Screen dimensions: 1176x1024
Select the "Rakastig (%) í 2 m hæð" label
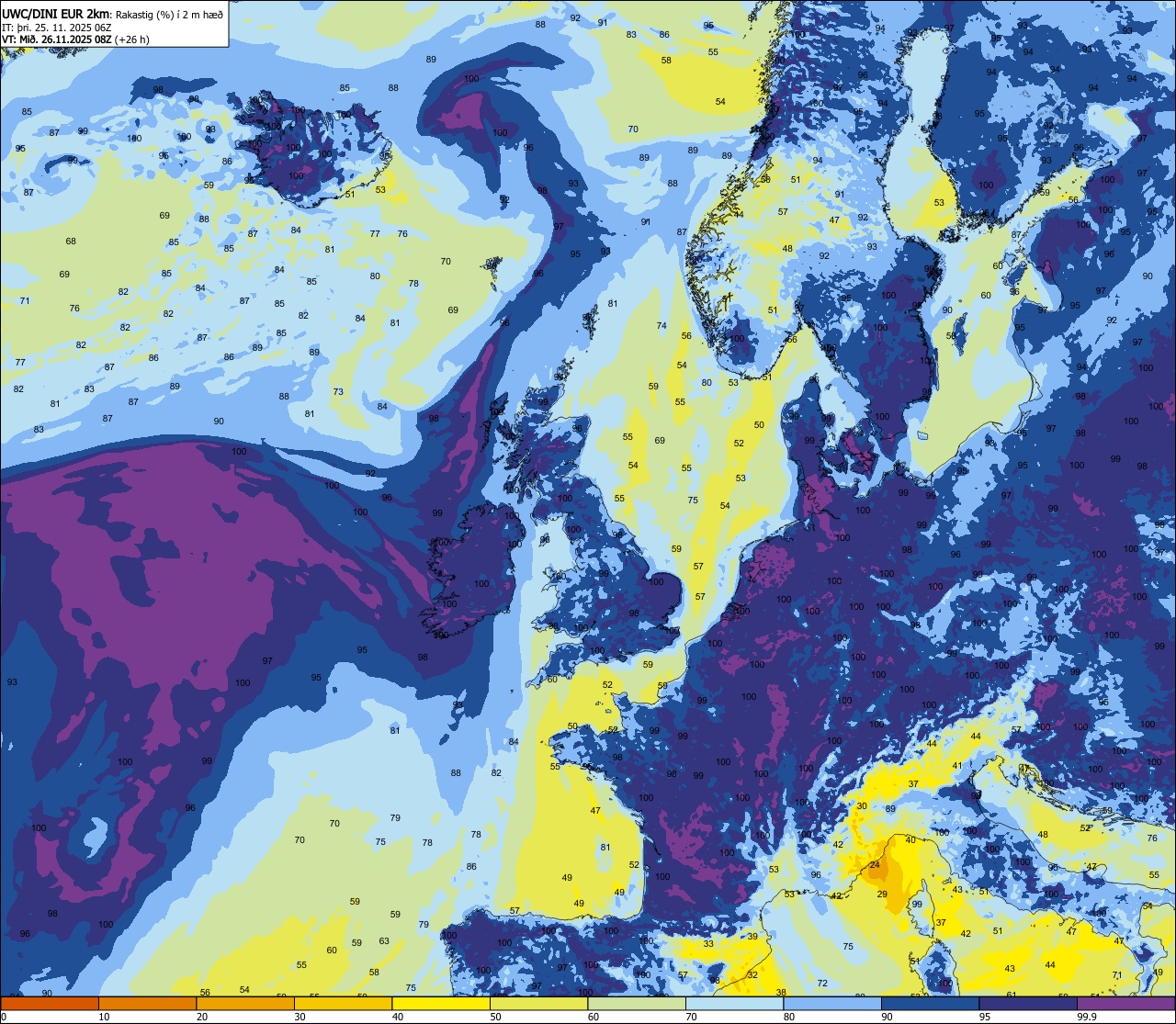coord(170,14)
